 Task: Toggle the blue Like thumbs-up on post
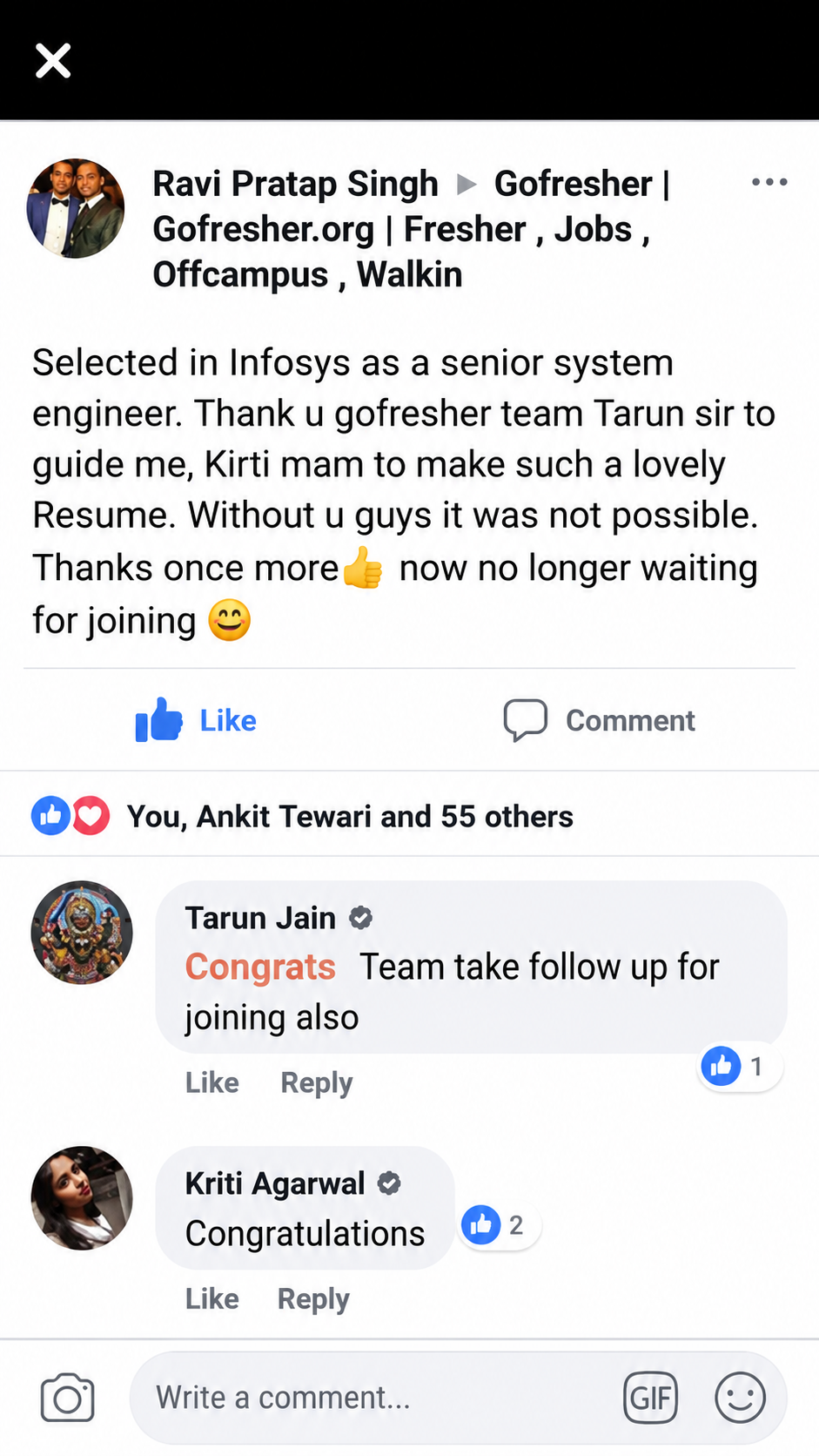click(x=159, y=720)
